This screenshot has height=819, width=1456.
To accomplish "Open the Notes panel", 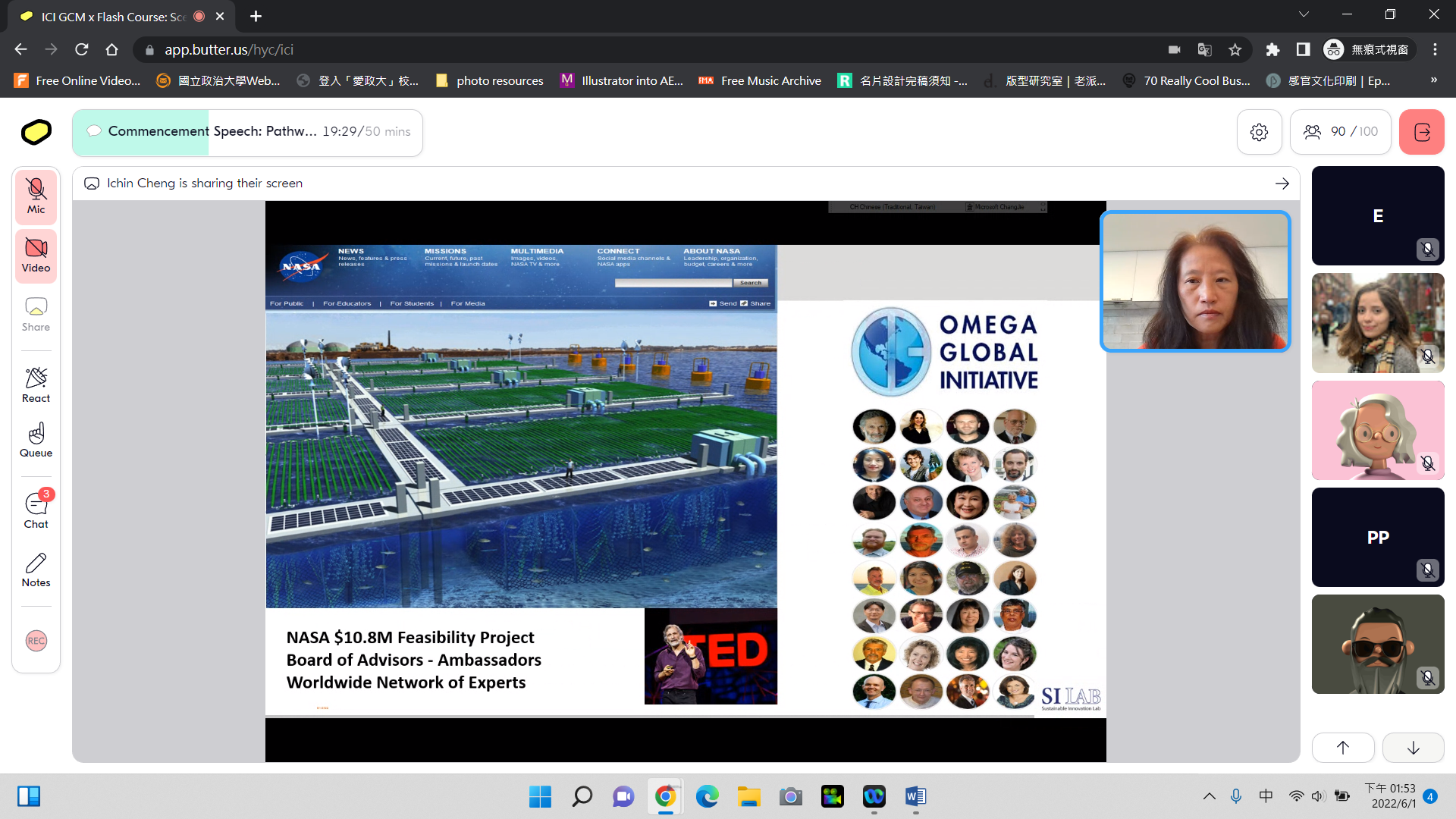I will (36, 570).
